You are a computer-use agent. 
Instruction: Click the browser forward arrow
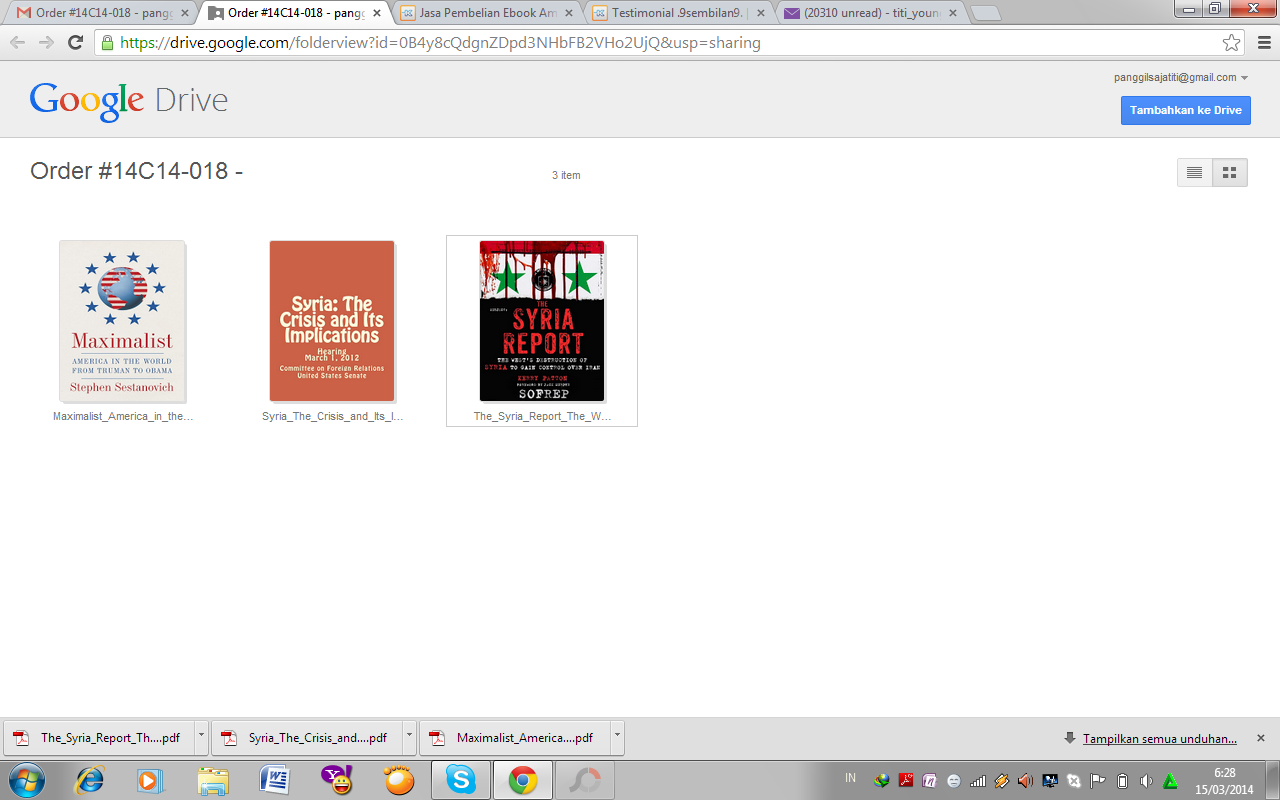46,43
